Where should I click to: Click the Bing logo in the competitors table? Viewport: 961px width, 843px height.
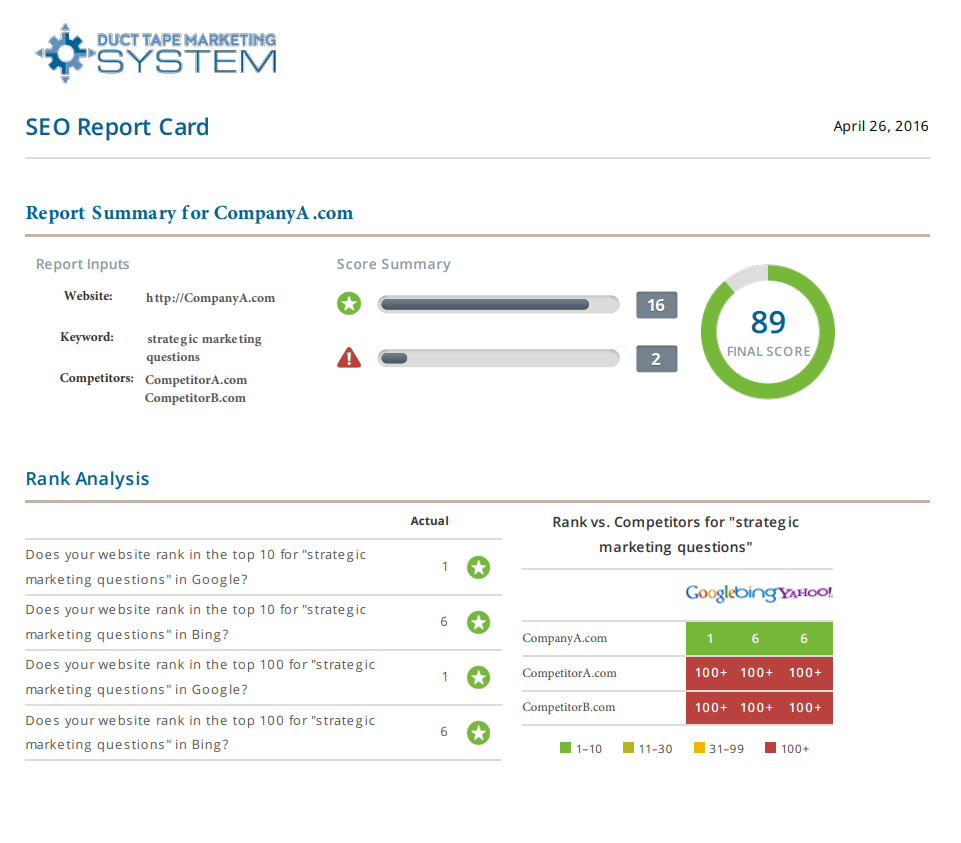[x=756, y=593]
